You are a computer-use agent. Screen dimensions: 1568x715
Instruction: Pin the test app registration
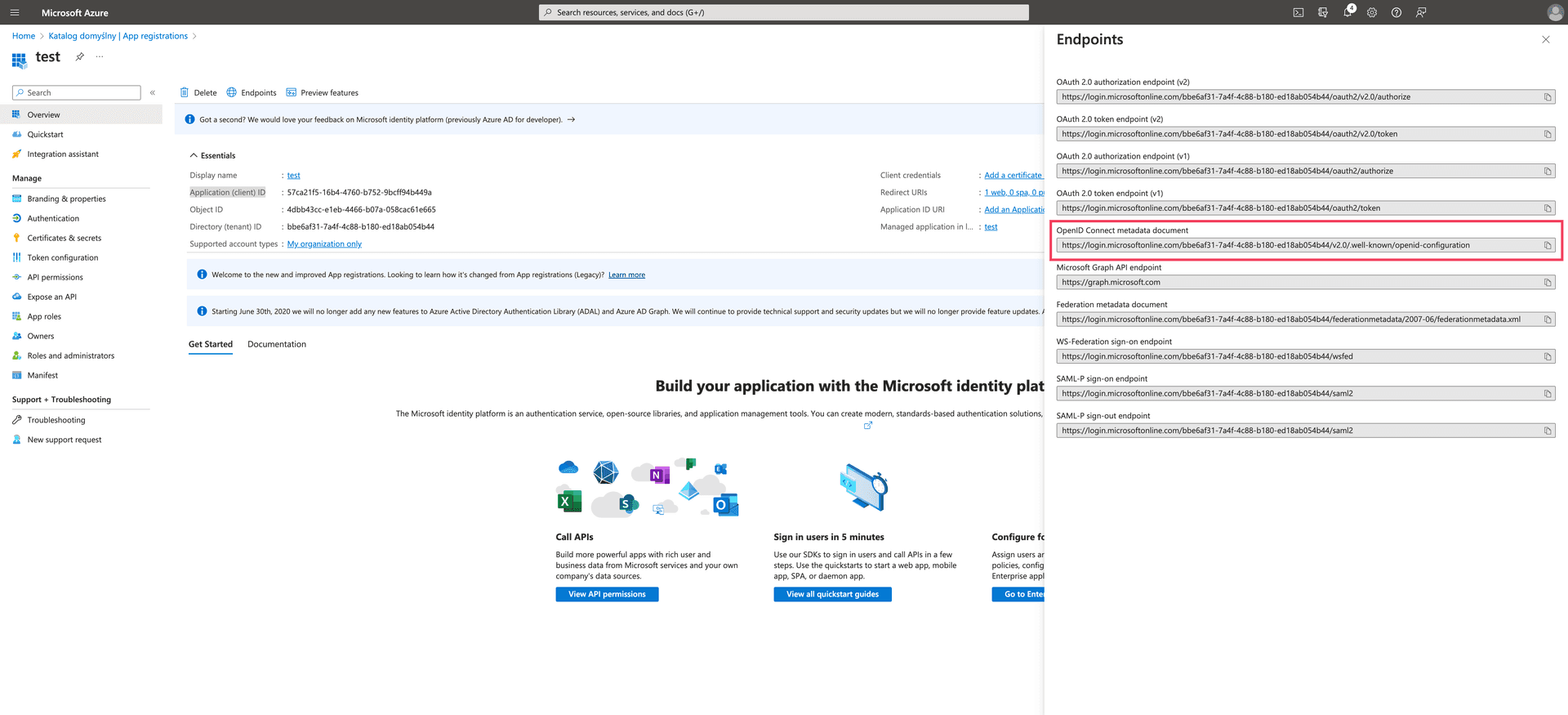pyautogui.click(x=79, y=56)
